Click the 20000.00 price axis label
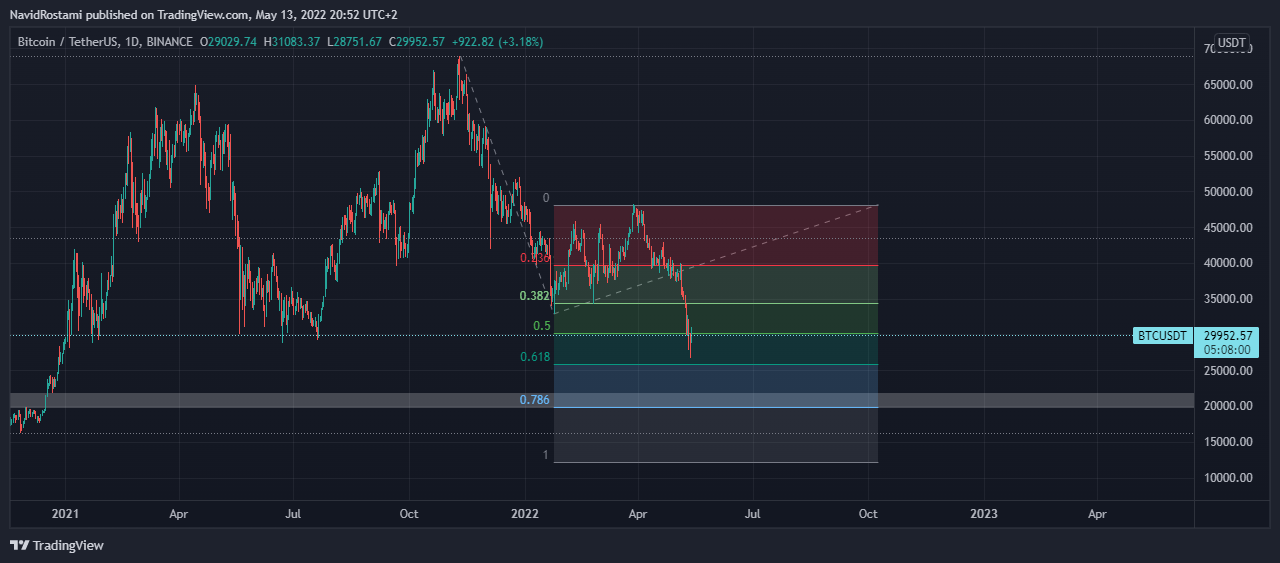 (1227, 406)
